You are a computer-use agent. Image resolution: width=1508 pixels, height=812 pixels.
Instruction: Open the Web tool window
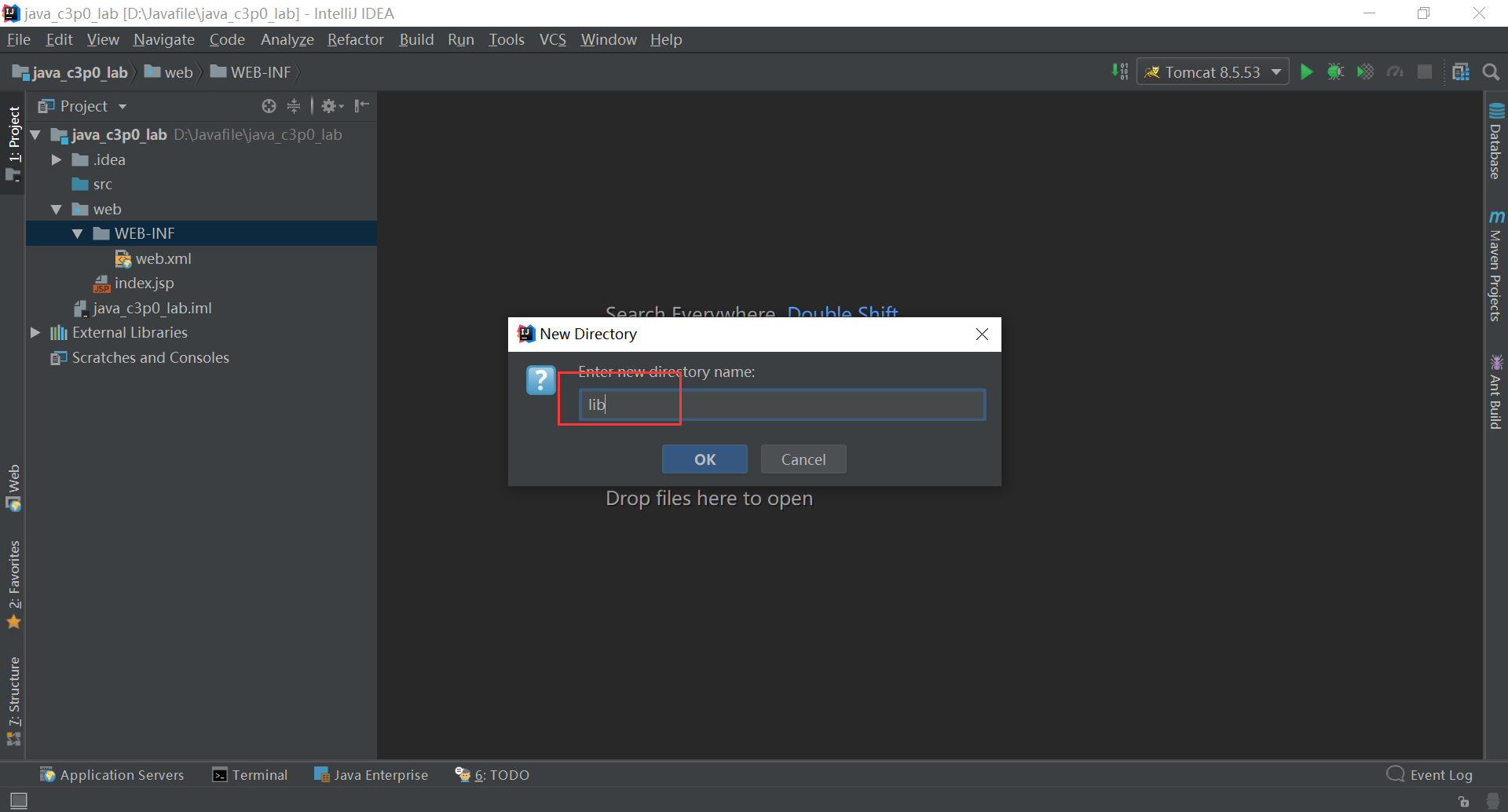click(13, 487)
